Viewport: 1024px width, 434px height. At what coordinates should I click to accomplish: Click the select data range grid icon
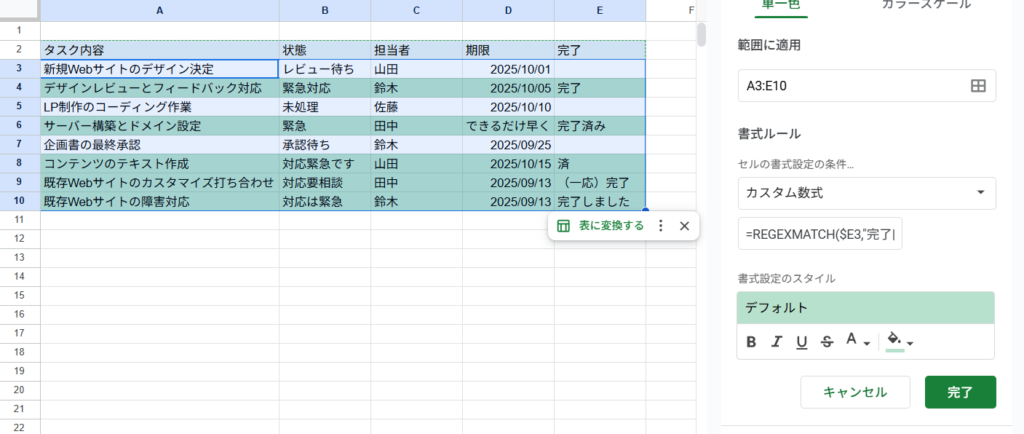tap(978, 86)
